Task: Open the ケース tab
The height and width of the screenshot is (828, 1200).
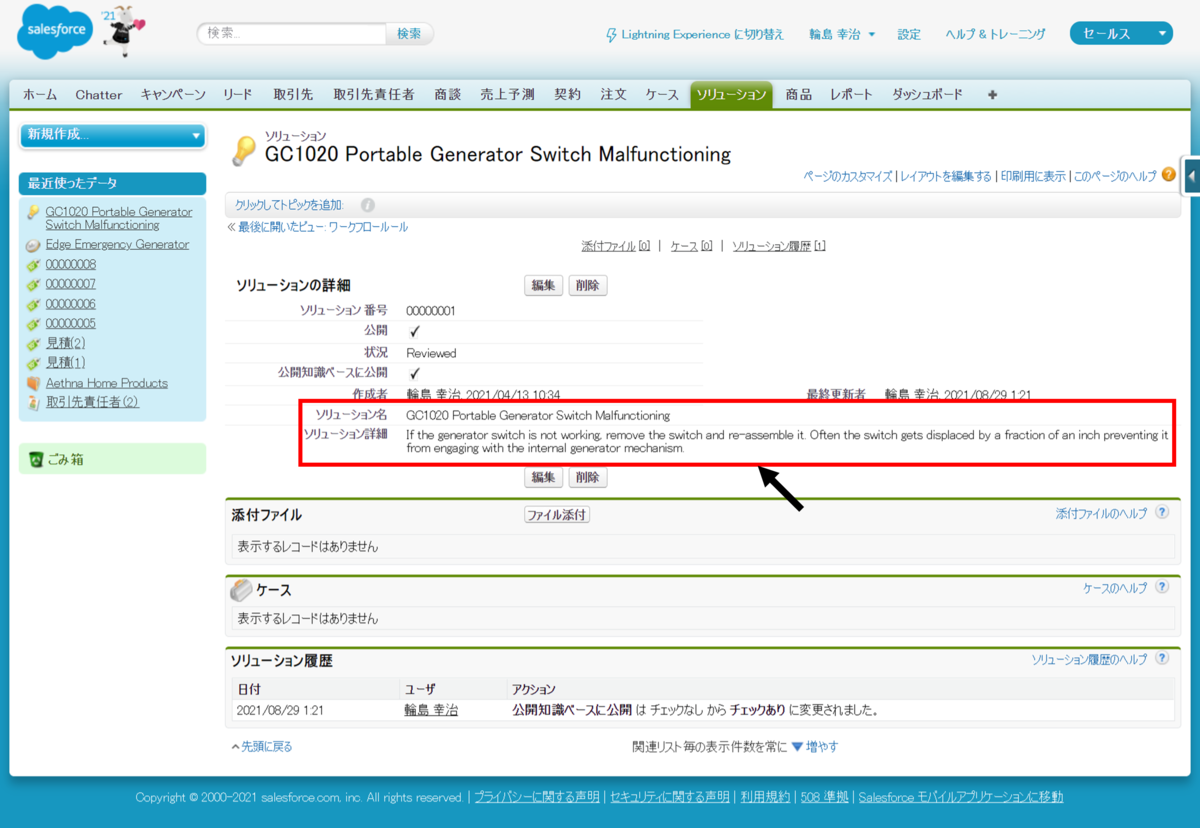Action: (662, 94)
